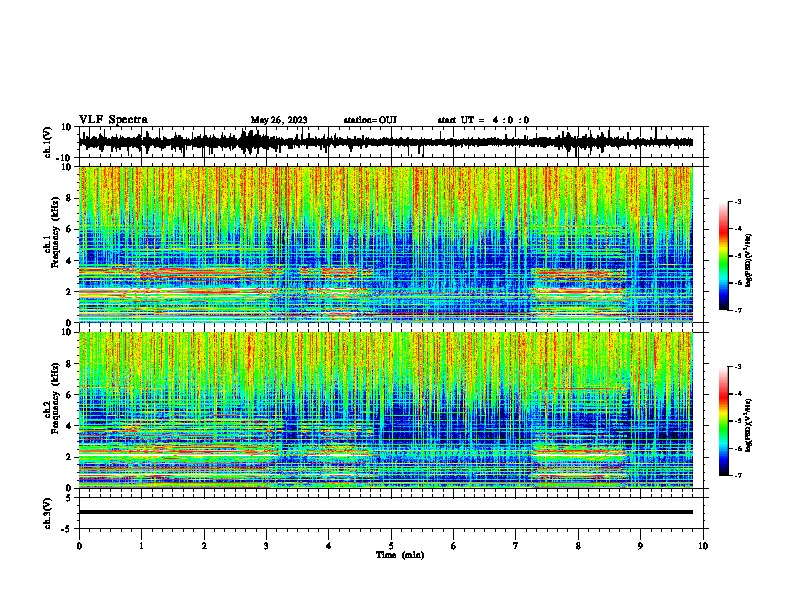Click the ch.1 colorbar "log(PSD)" units label
This screenshot has height=612, width=792.
tap(749, 260)
